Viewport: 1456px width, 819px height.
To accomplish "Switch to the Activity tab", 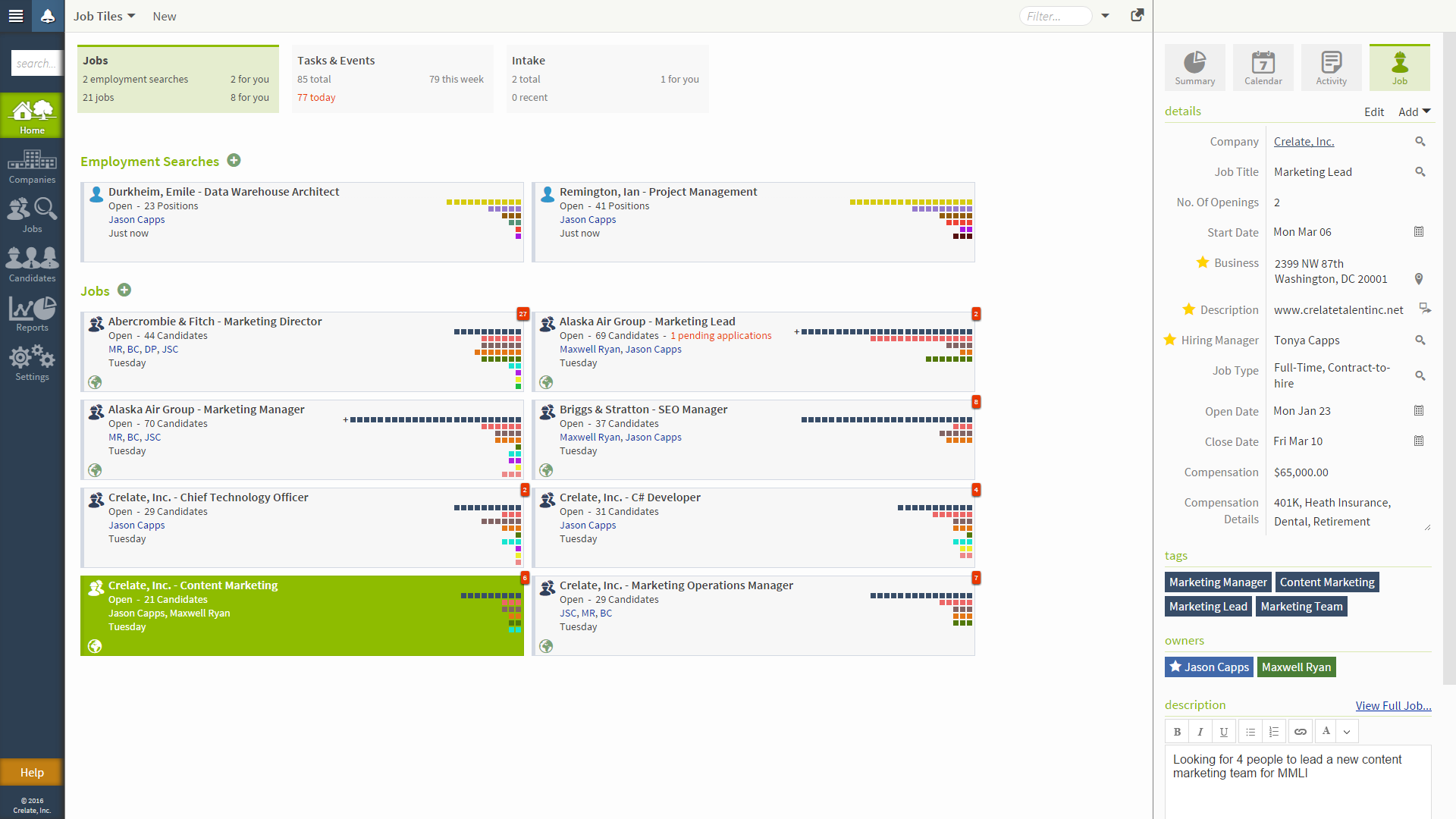I will click(x=1331, y=67).
